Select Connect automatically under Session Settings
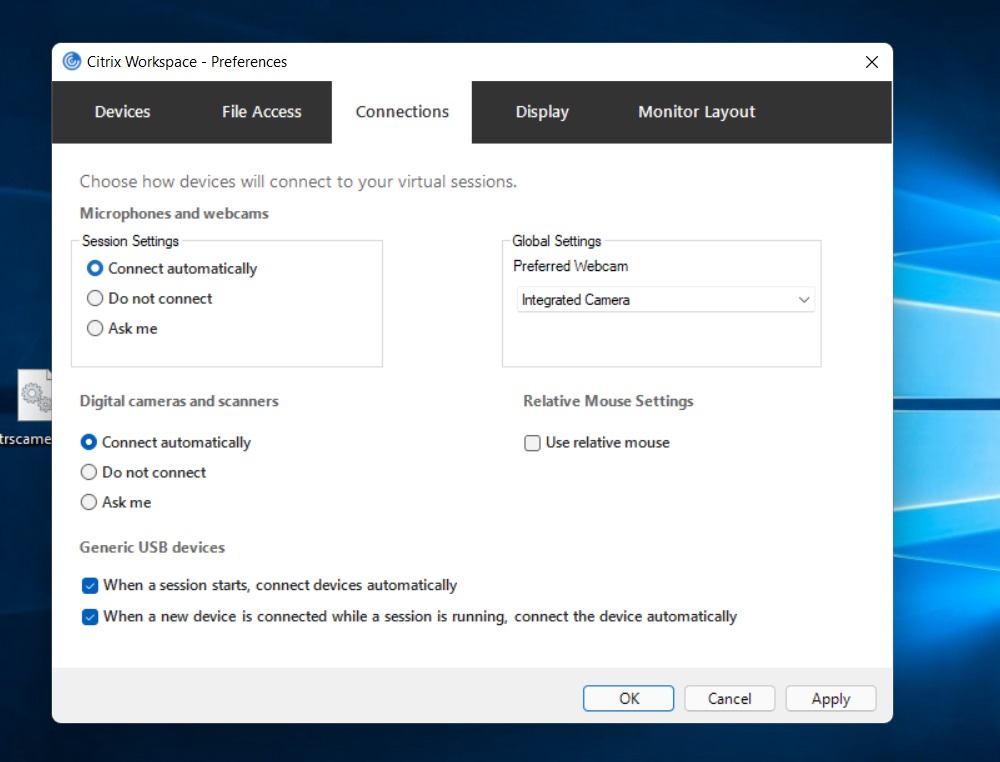This screenshot has height=762, width=1000. click(95, 268)
